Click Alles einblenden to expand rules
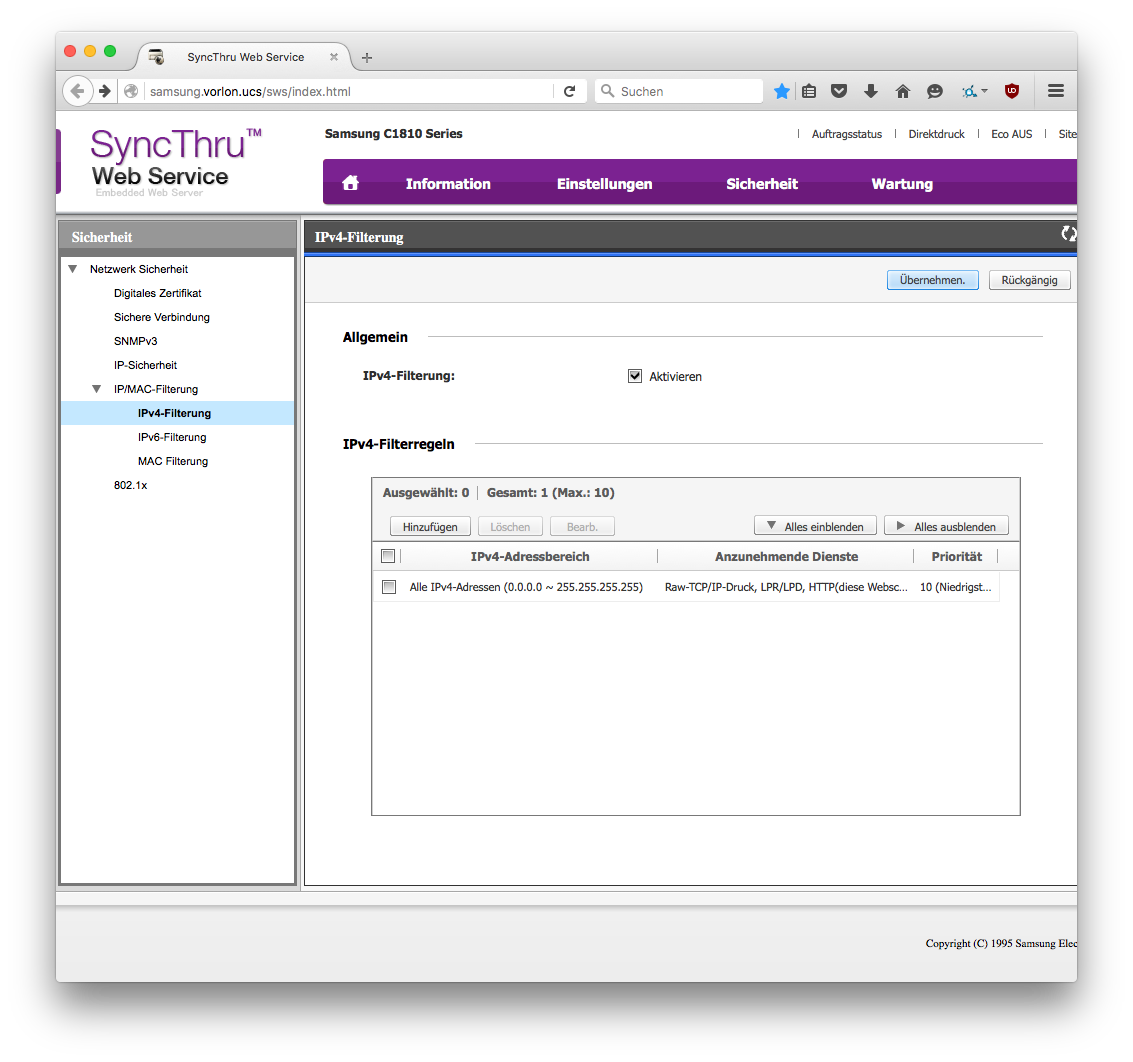Image resolution: width=1133 pixels, height=1062 pixels. 815,526
